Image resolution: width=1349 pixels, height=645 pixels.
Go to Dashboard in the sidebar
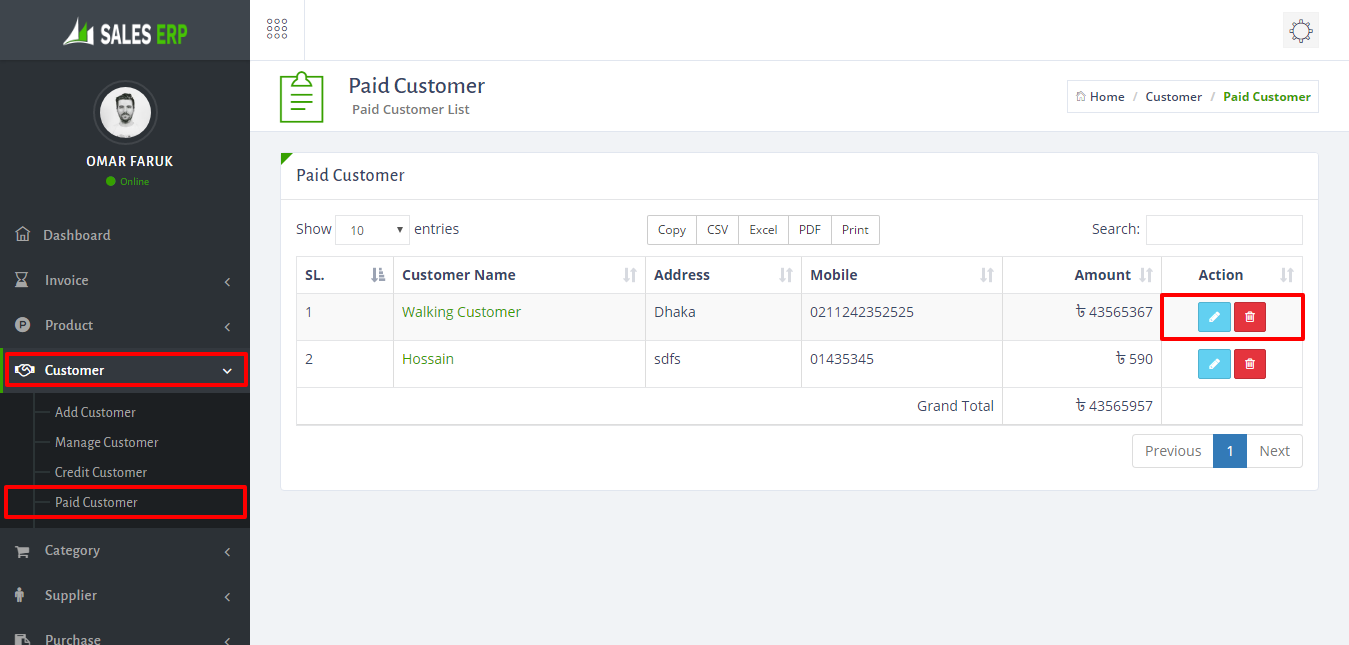click(77, 235)
